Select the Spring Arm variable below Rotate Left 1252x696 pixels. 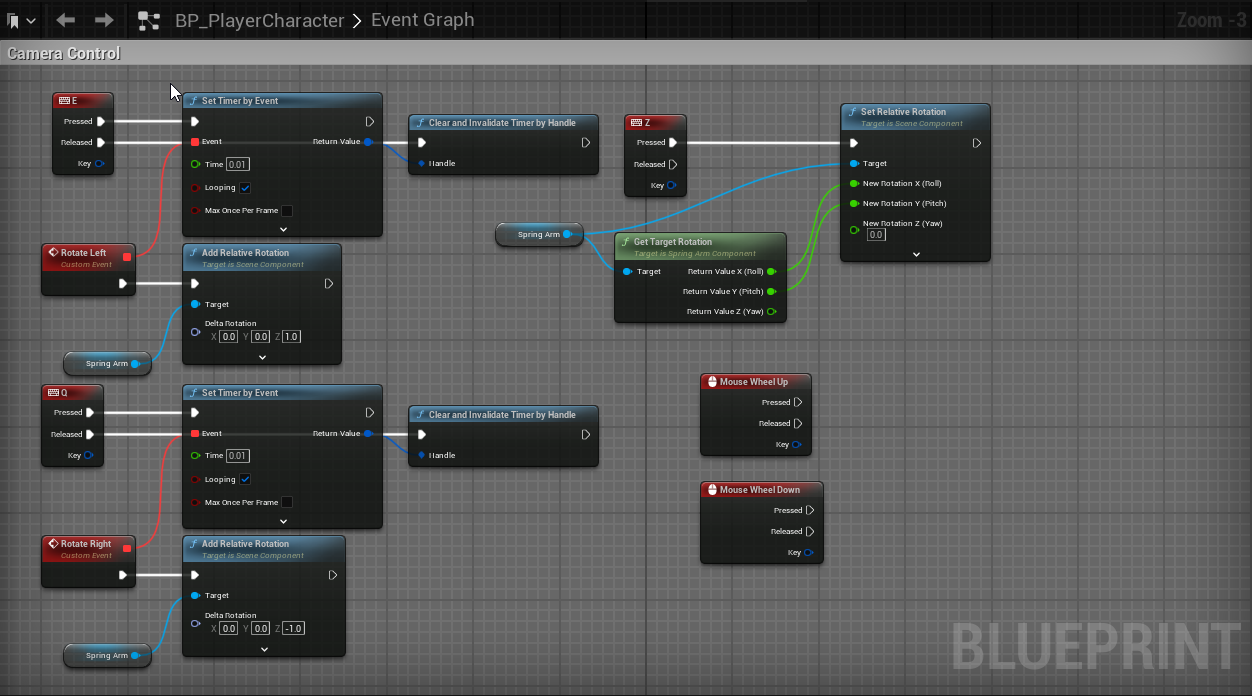107,364
